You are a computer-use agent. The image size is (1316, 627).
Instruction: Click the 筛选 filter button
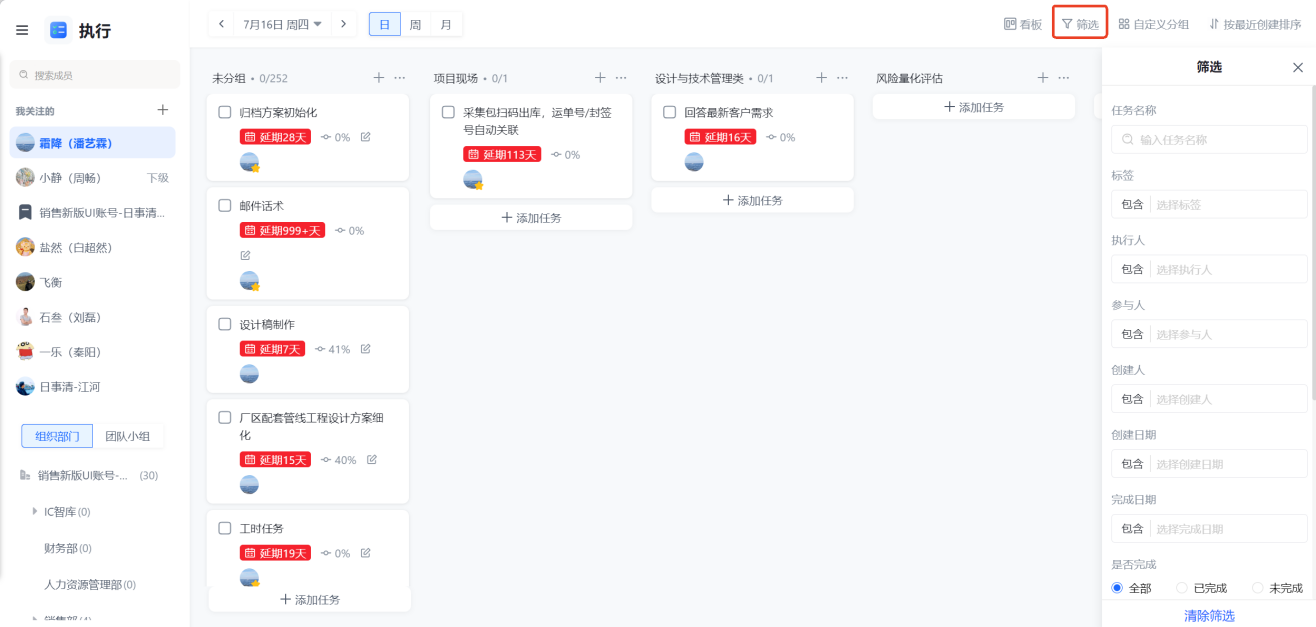tap(1080, 24)
